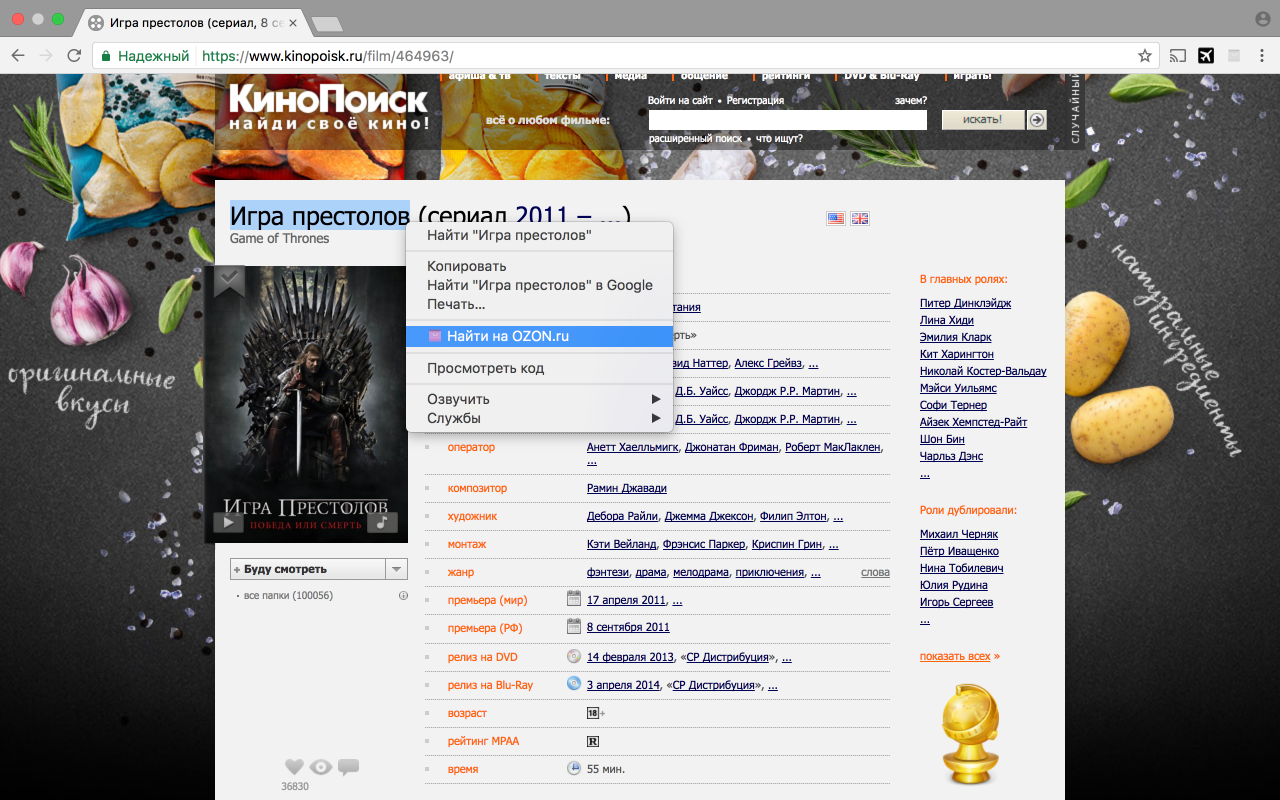Screen dimensions: 1280x800
Task: Reload the page with the refresh button
Action: (74, 56)
